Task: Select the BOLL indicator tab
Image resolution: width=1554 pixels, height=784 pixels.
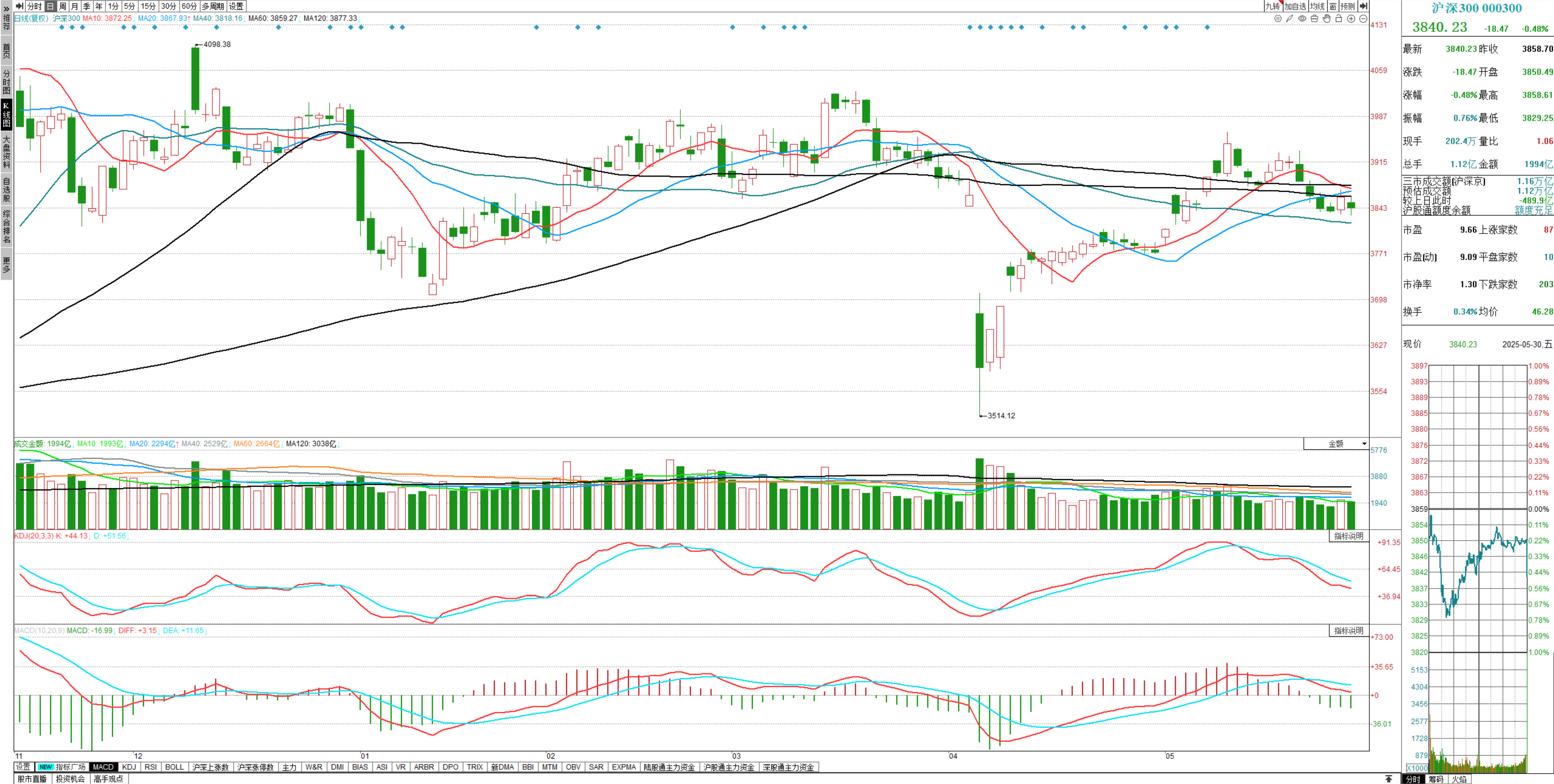Action: [x=174, y=767]
